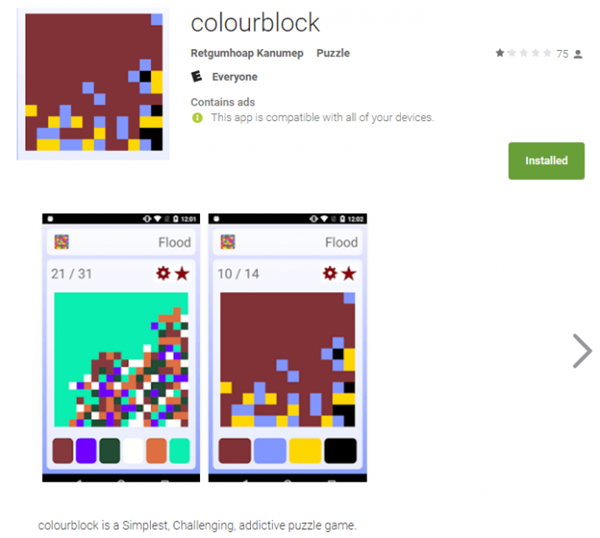Open the second screenshot showing 10 / 14
This screenshot has height=538, width=600.
click(x=287, y=347)
